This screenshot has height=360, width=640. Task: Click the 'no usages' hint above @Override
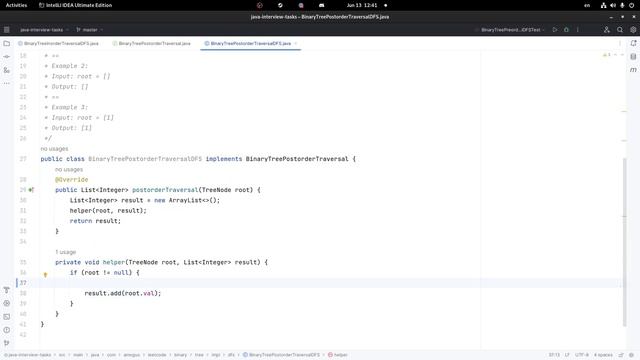pos(69,169)
